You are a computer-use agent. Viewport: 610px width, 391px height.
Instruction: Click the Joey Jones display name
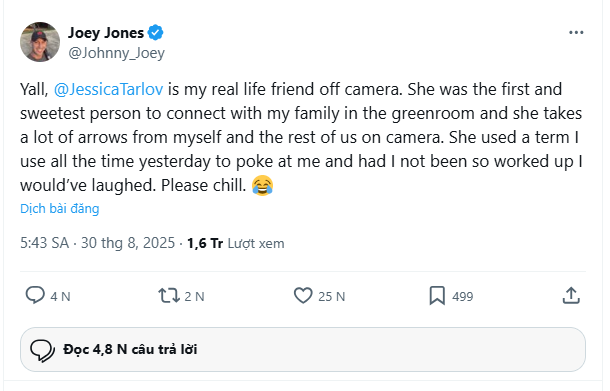(x=106, y=33)
